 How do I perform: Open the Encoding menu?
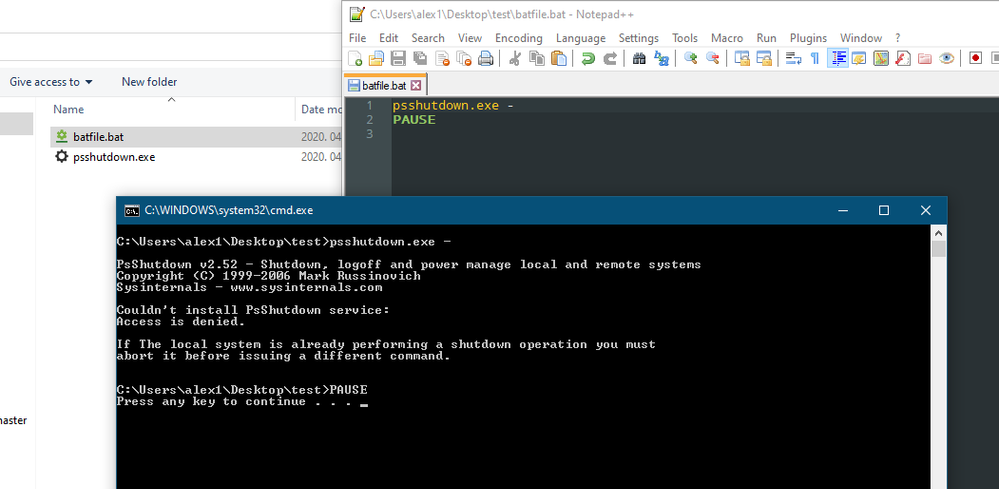pos(519,38)
